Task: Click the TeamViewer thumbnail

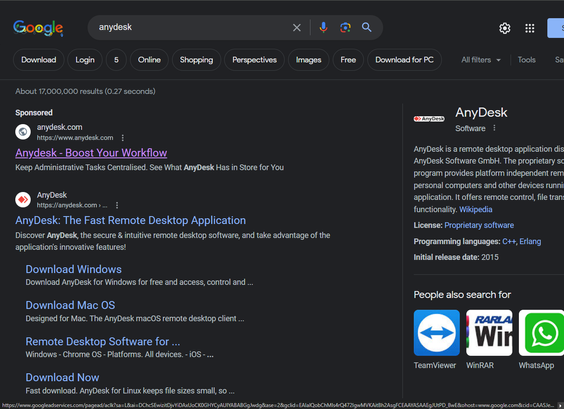Action: (436, 333)
